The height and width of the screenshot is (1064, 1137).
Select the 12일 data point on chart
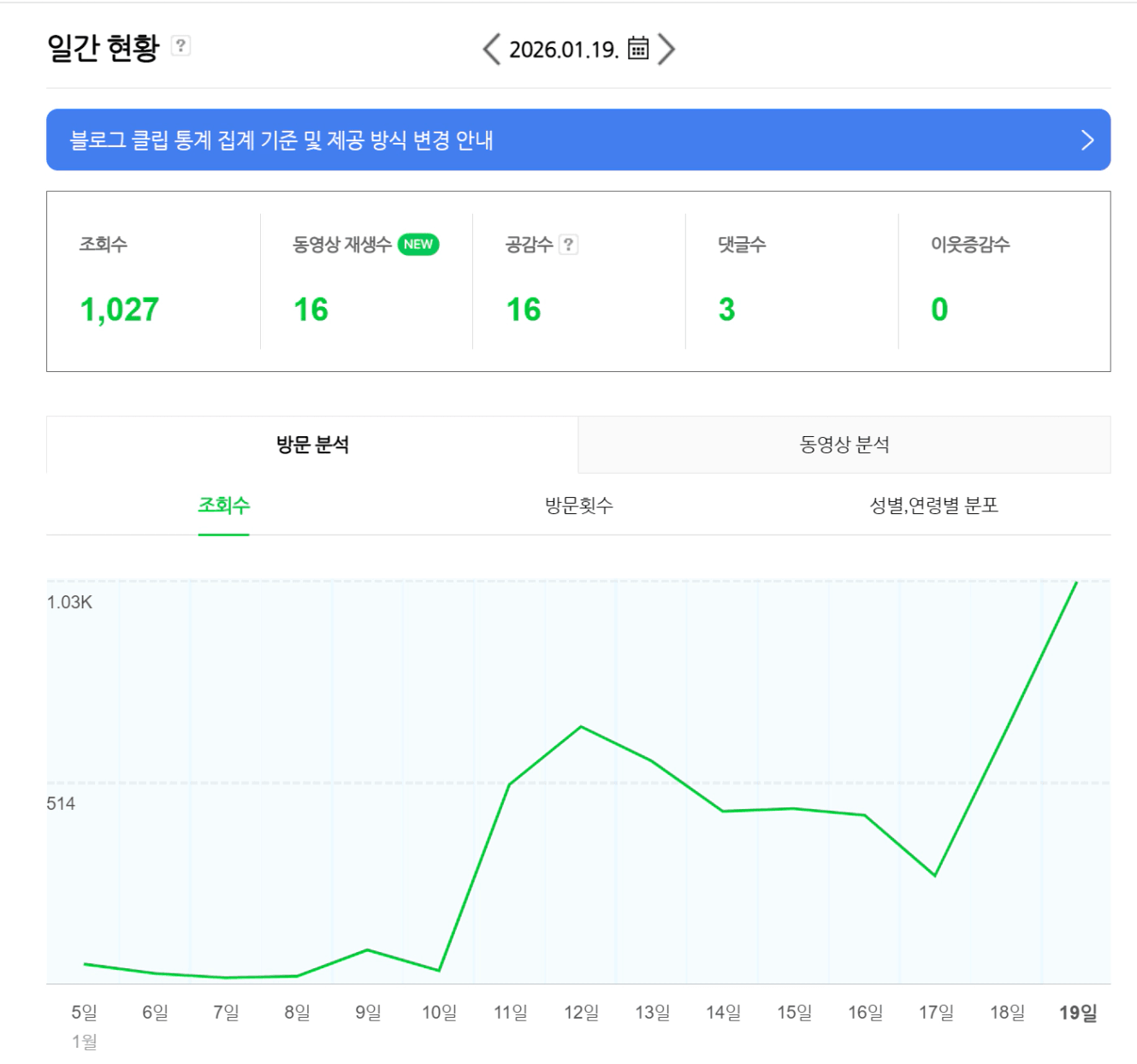[x=581, y=727]
